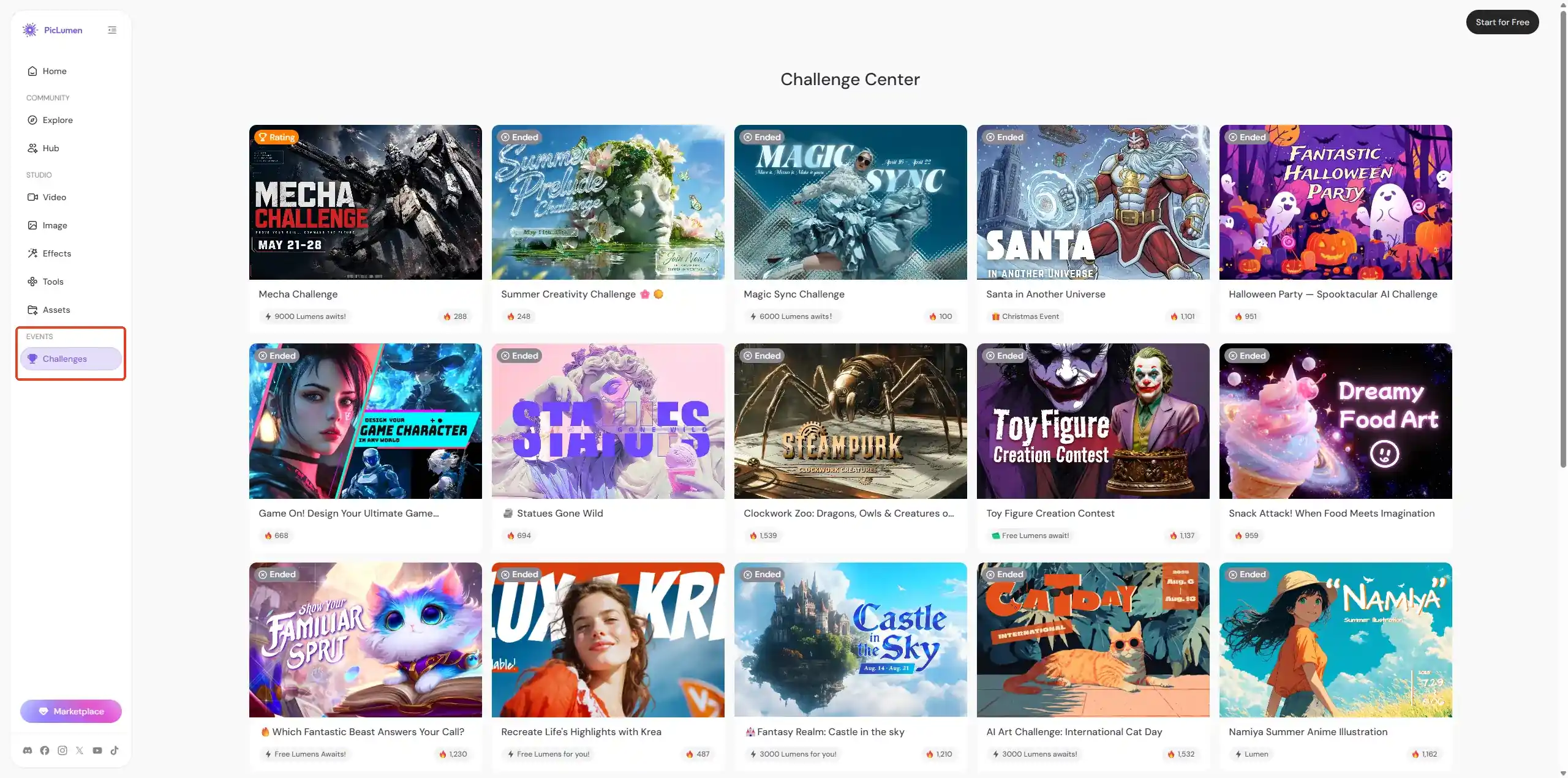Click the 3000 Lumens for you! tag
Viewport: 1568px width, 778px height.
(x=793, y=754)
